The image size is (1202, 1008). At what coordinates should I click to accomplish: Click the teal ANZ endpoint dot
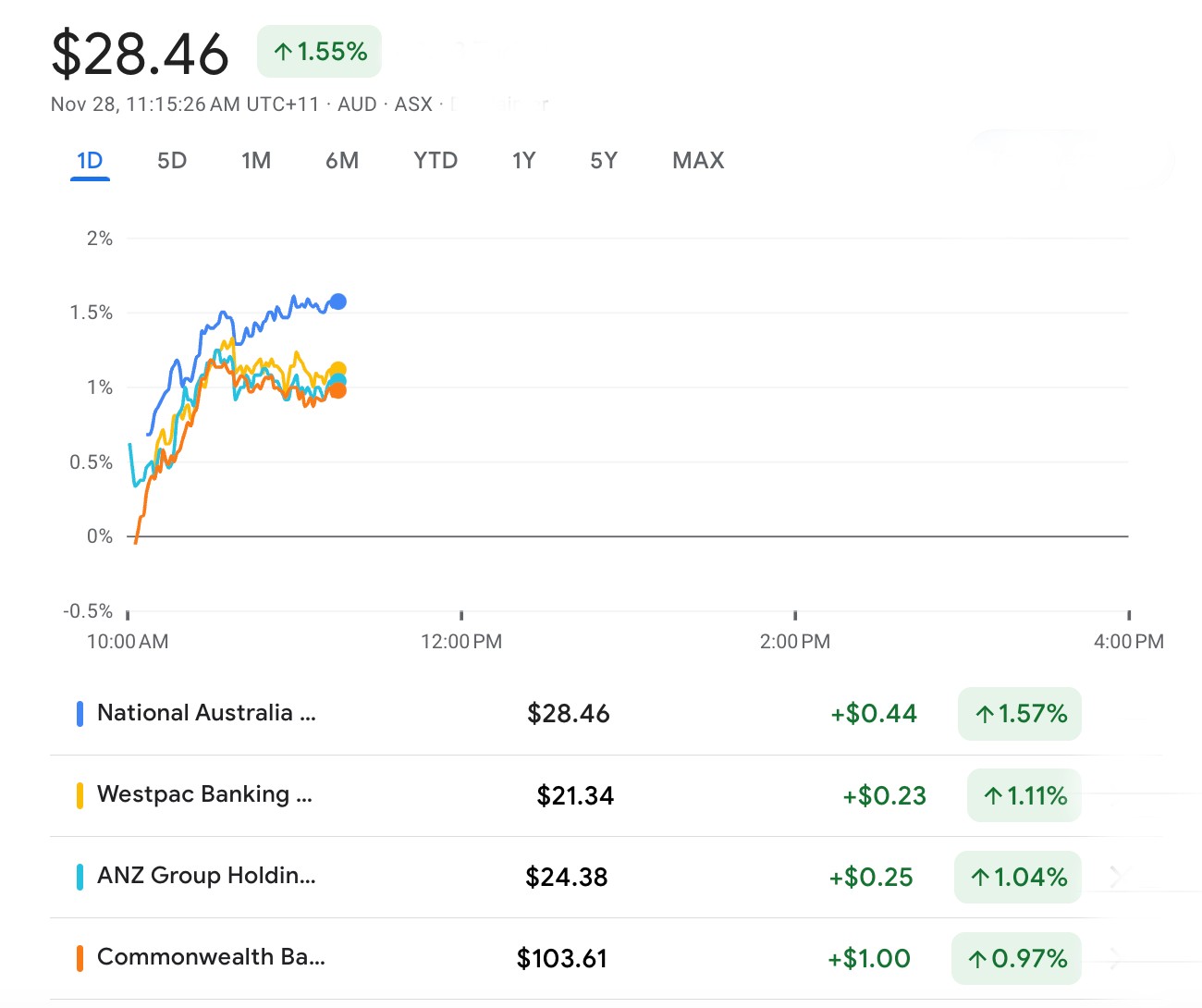point(339,380)
